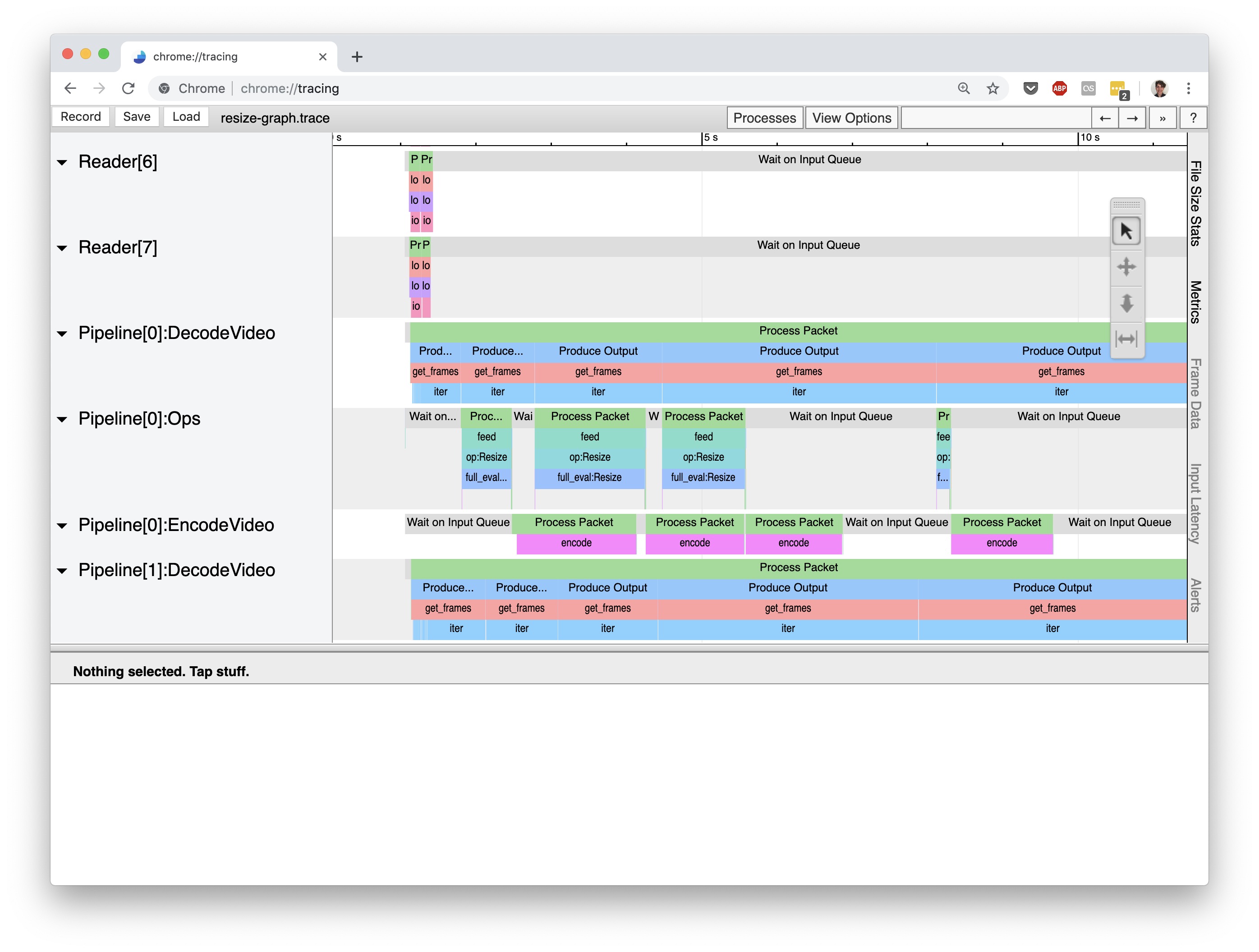Click the red macOS close window button
This screenshot has width=1259, height=952.
(x=68, y=54)
